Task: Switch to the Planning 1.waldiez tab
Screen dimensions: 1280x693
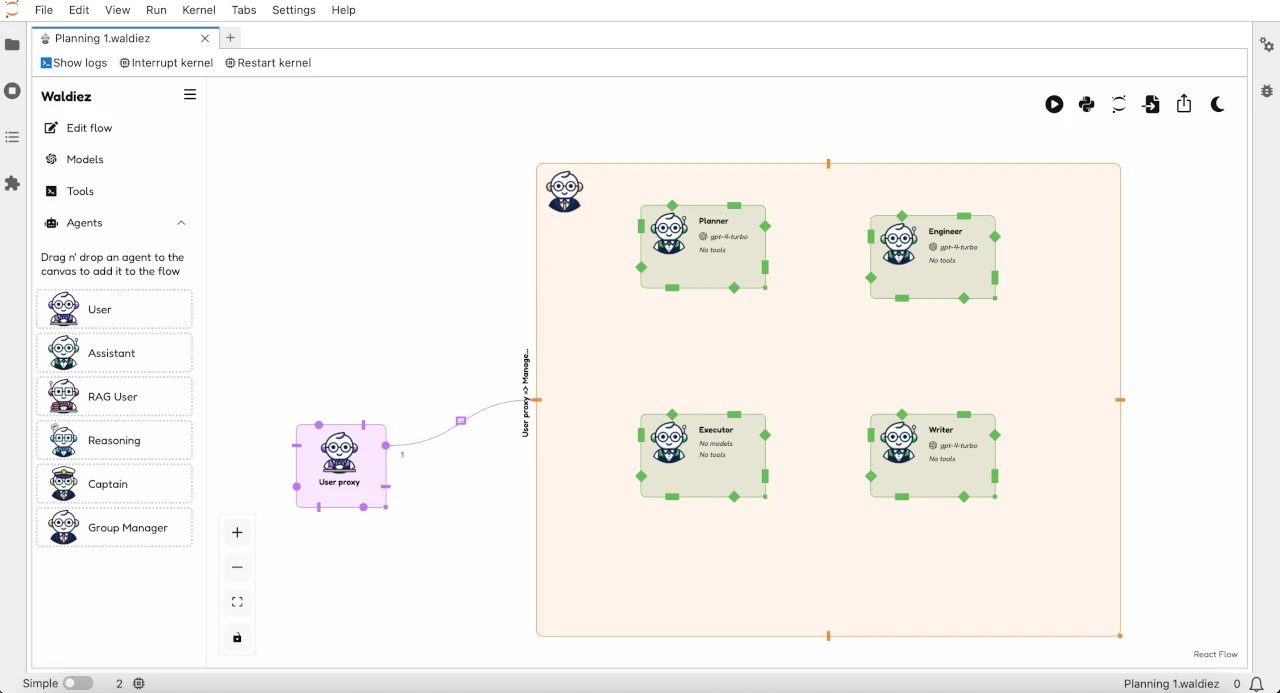Action: (103, 38)
